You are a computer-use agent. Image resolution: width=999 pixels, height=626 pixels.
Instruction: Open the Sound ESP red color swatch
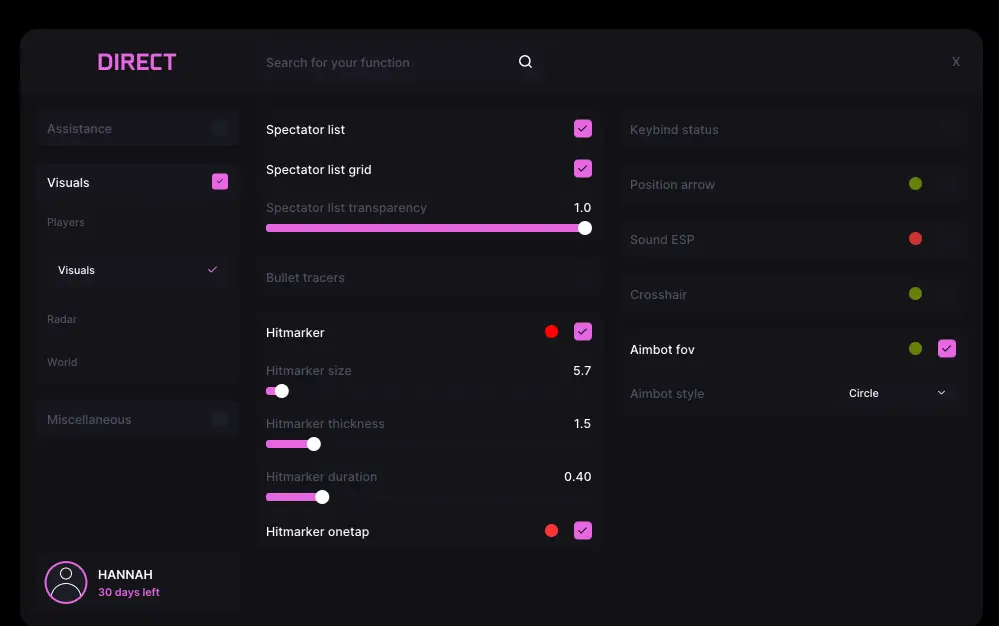point(915,239)
